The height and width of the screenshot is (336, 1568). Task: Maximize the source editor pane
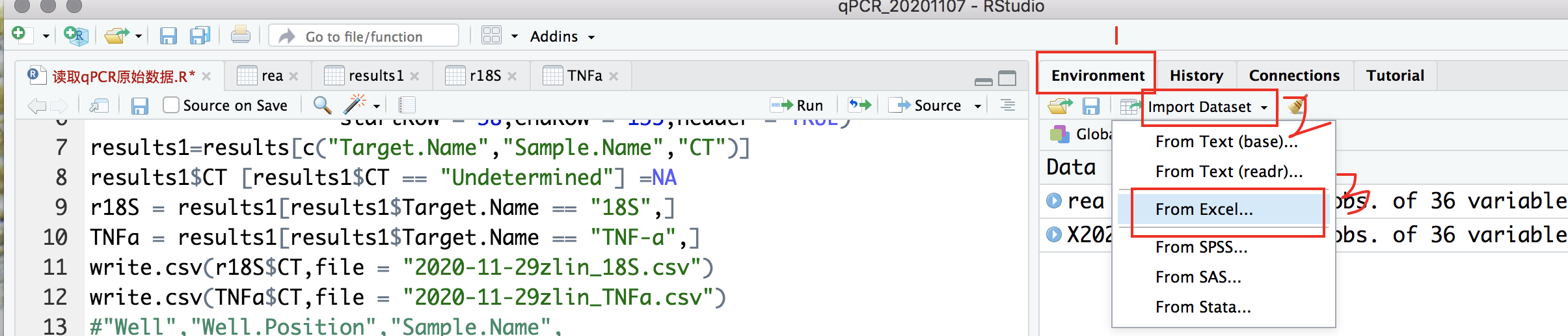tap(1007, 79)
